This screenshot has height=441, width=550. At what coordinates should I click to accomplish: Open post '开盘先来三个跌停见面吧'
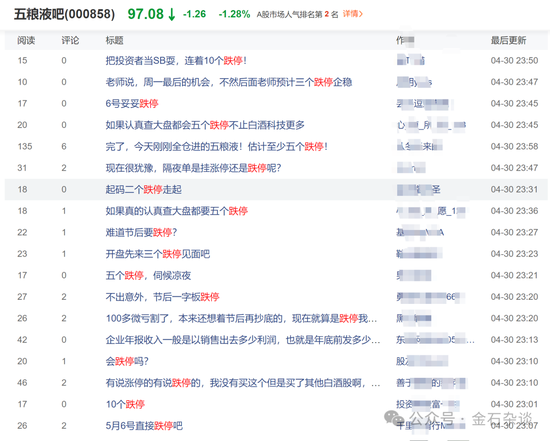pos(157,254)
